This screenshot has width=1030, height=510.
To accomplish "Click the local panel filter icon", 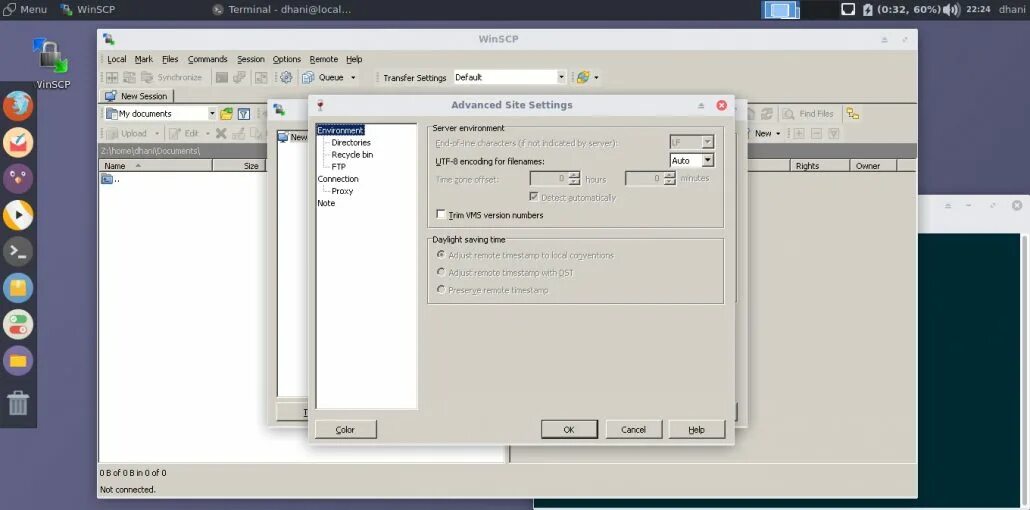I will click(244, 114).
